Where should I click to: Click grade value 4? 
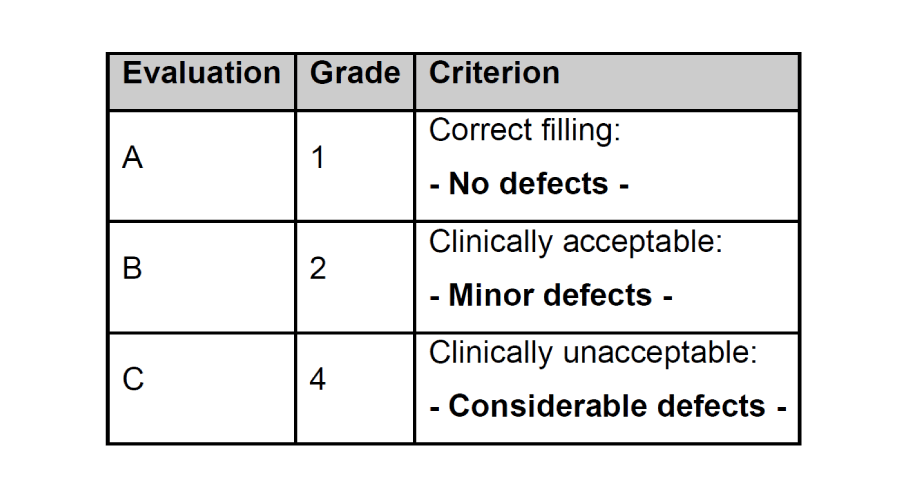pos(318,379)
